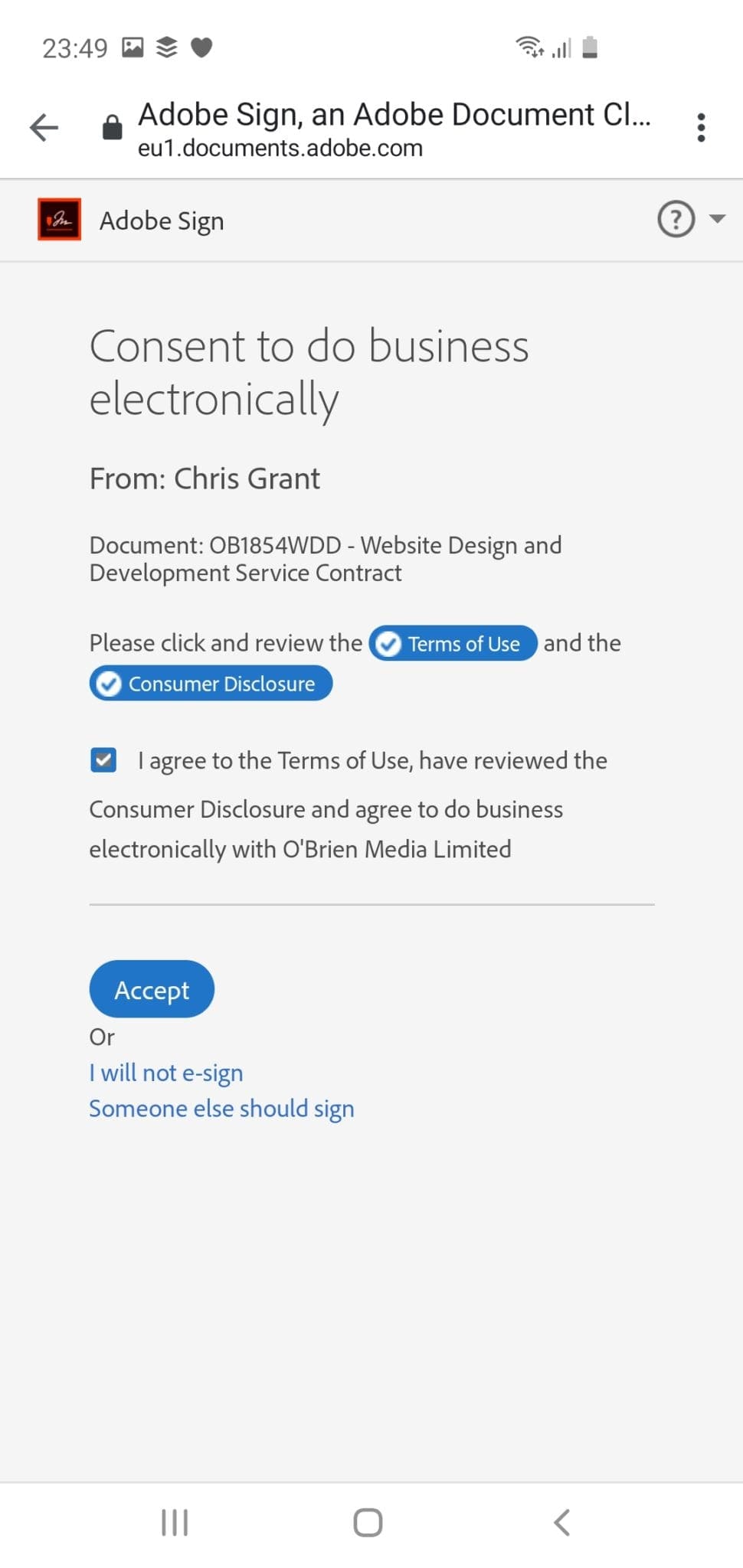Image resolution: width=743 pixels, height=1568 pixels.
Task: Tap the browser back arrow
Action: [44, 127]
